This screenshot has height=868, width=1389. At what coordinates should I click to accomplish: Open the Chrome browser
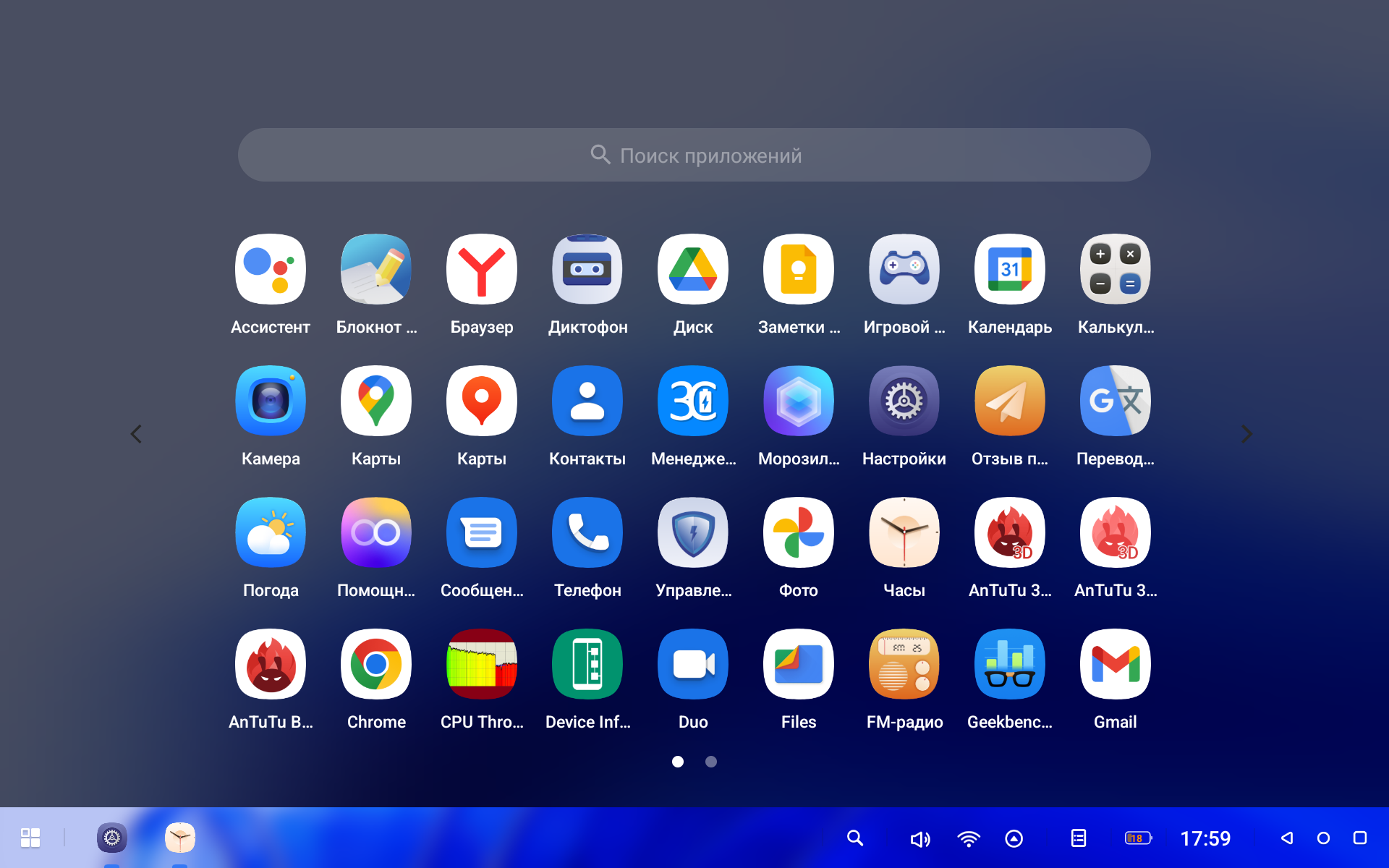(x=376, y=664)
